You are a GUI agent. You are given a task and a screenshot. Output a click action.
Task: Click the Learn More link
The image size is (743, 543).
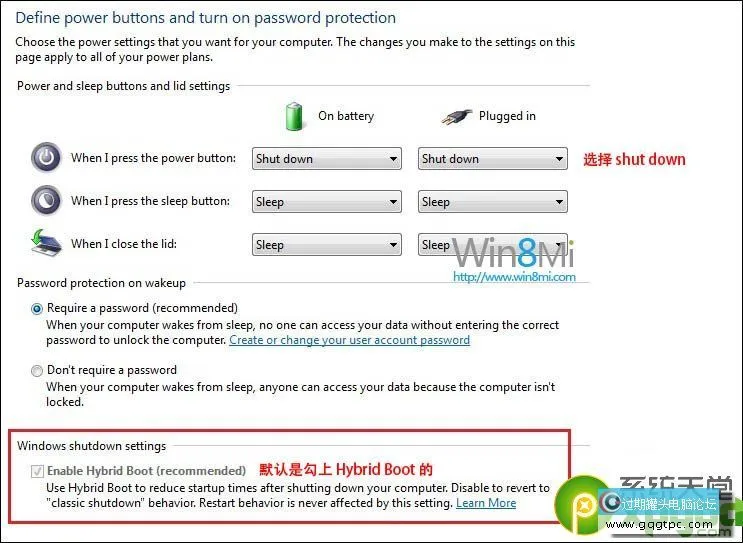486,503
